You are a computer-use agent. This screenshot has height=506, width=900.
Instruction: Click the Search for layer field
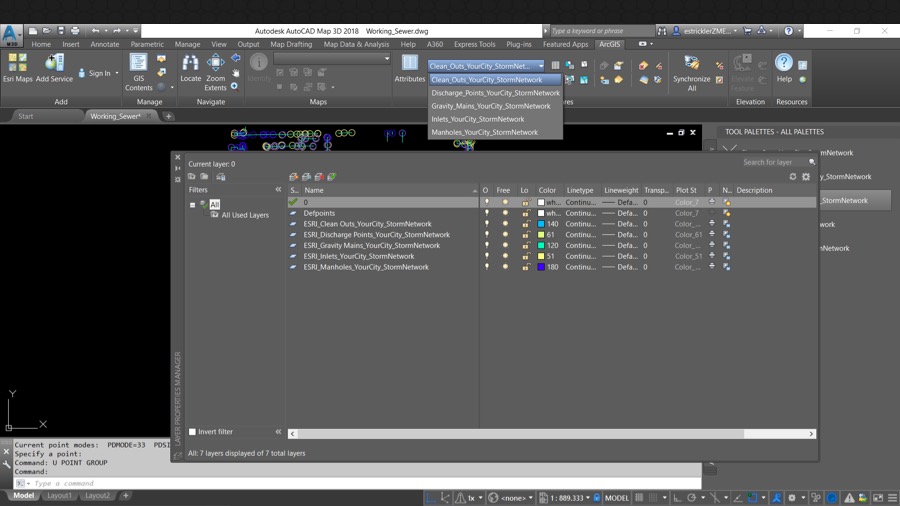[774, 162]
